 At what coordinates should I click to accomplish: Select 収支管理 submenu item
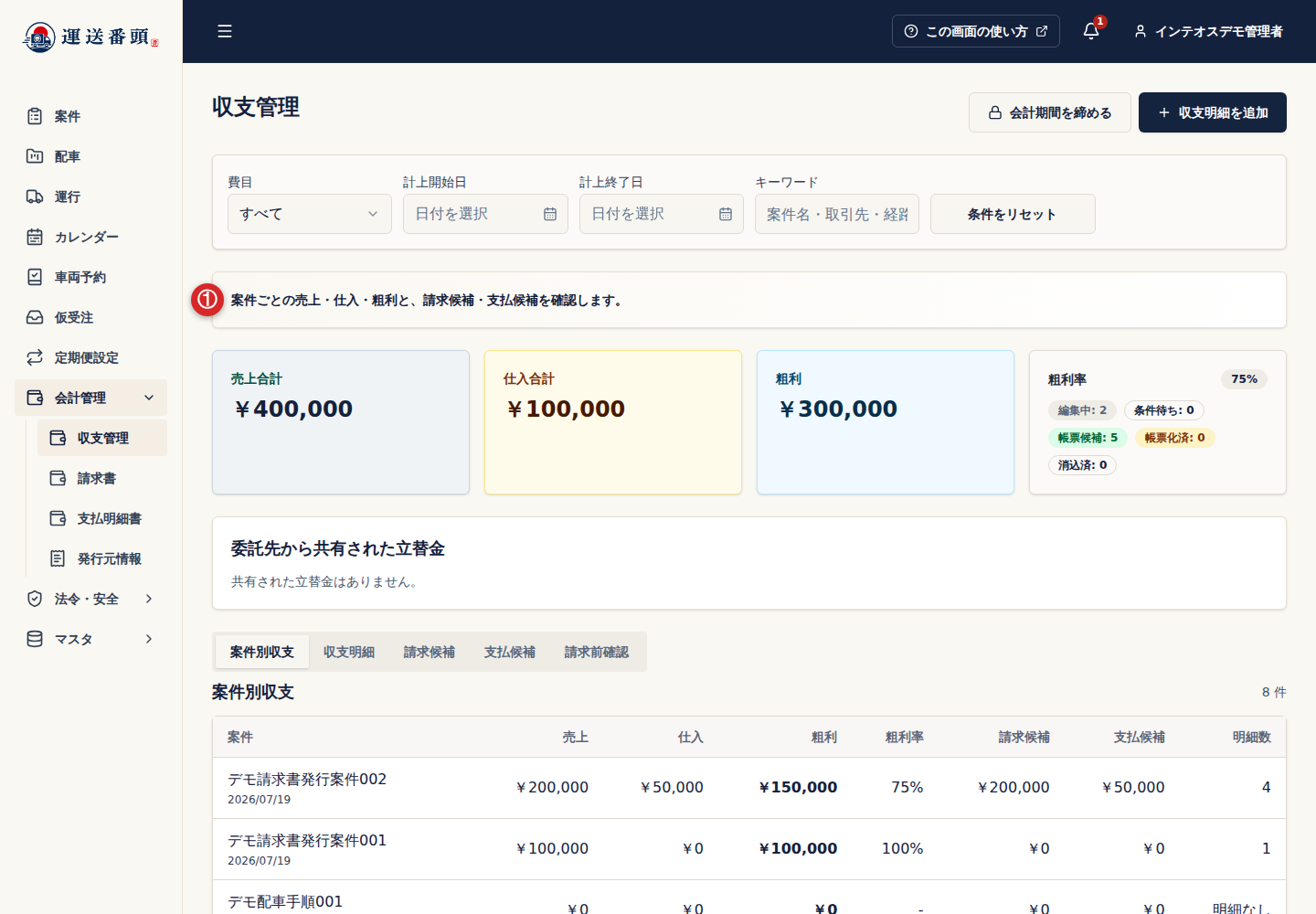pyautogui.click(x=102, y=438)
